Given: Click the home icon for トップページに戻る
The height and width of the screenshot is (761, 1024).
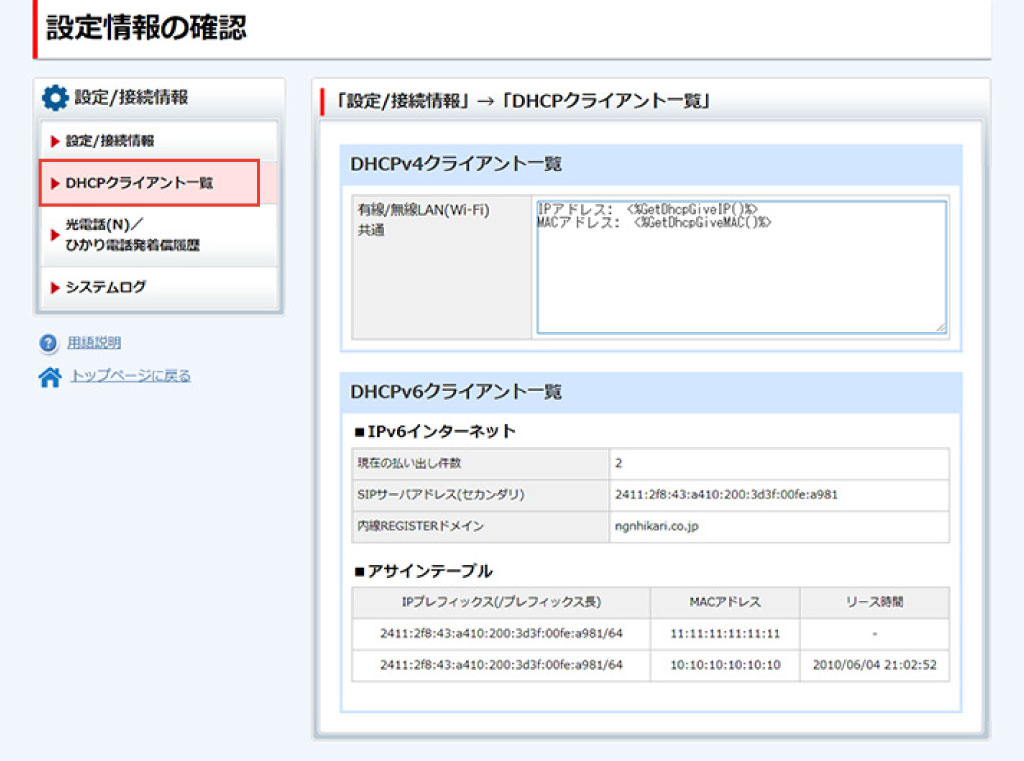Looking at the screenshot, I should click(49, 378).
